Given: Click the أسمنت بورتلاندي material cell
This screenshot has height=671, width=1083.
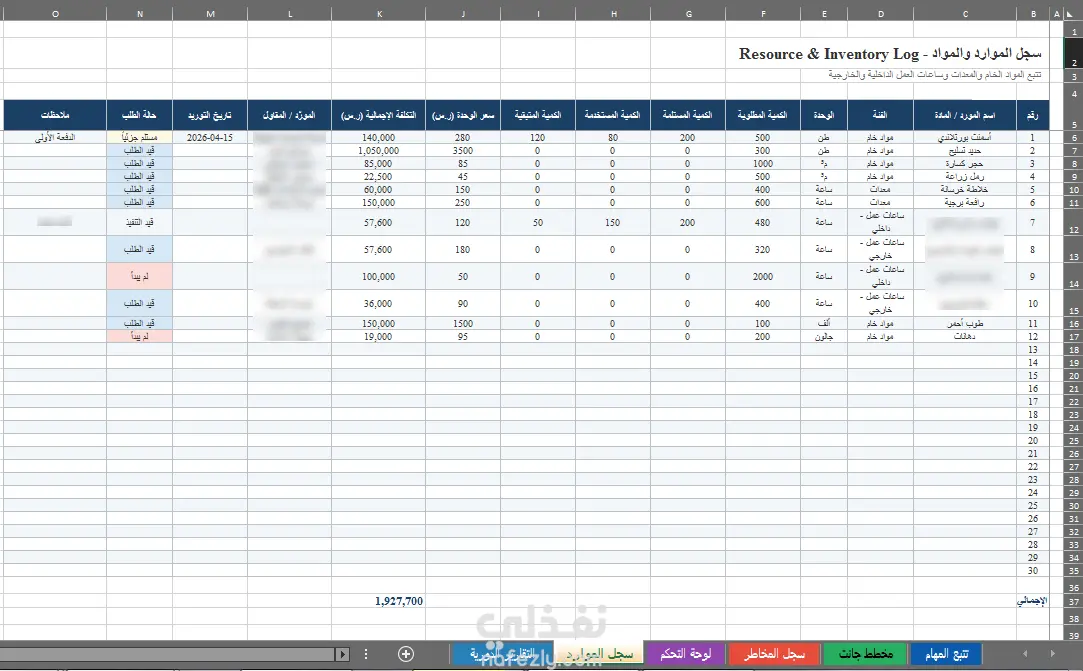Looking at the screenshot, I should tap(965, 138).
